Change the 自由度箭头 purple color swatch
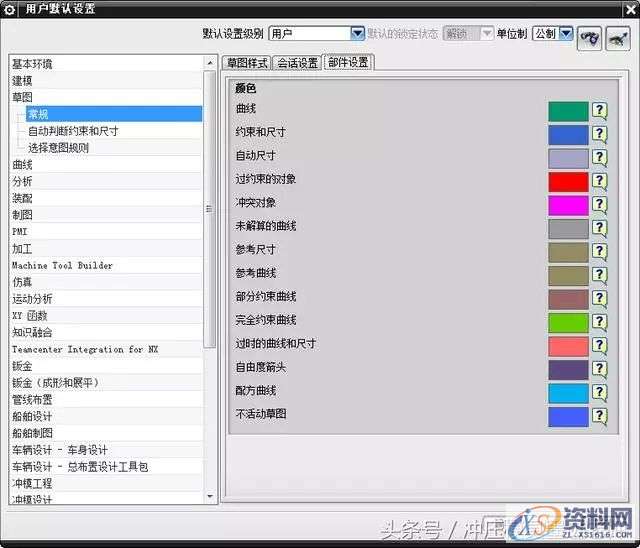The image size is (640, 548). [x=568, y=370]
